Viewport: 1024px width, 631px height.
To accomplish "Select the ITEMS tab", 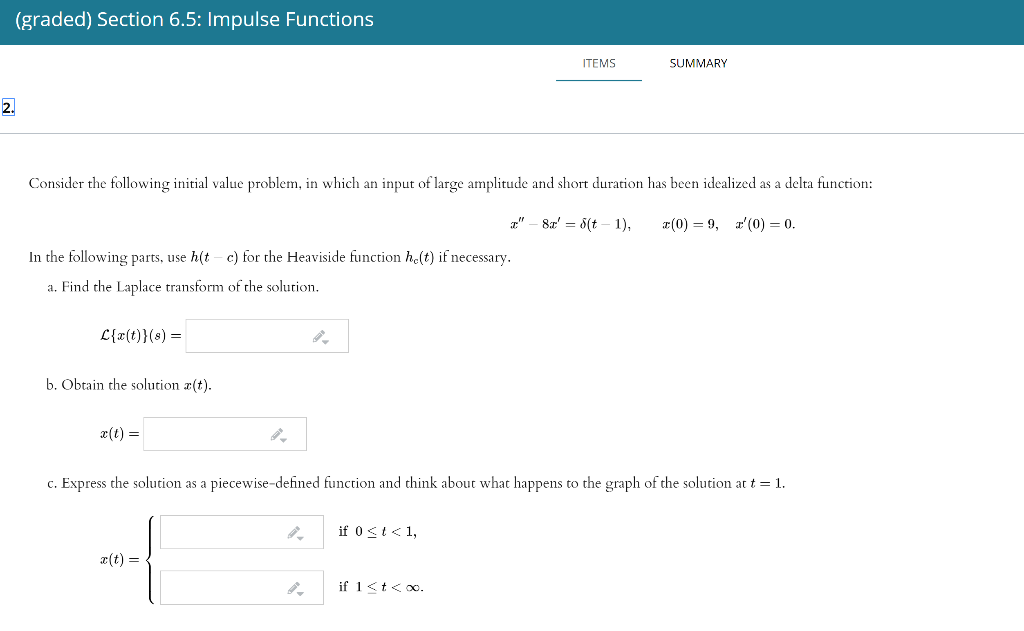I will click(598, 63).
